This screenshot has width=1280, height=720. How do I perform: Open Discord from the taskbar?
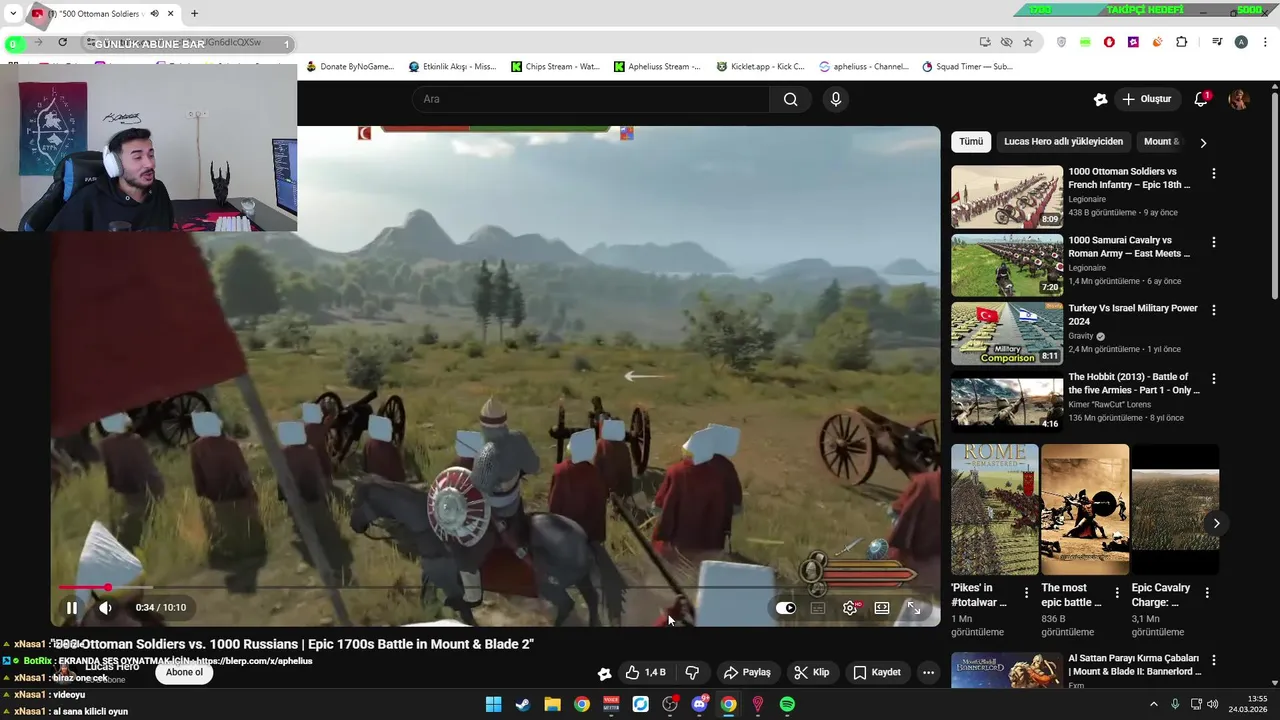click(699, 704)
